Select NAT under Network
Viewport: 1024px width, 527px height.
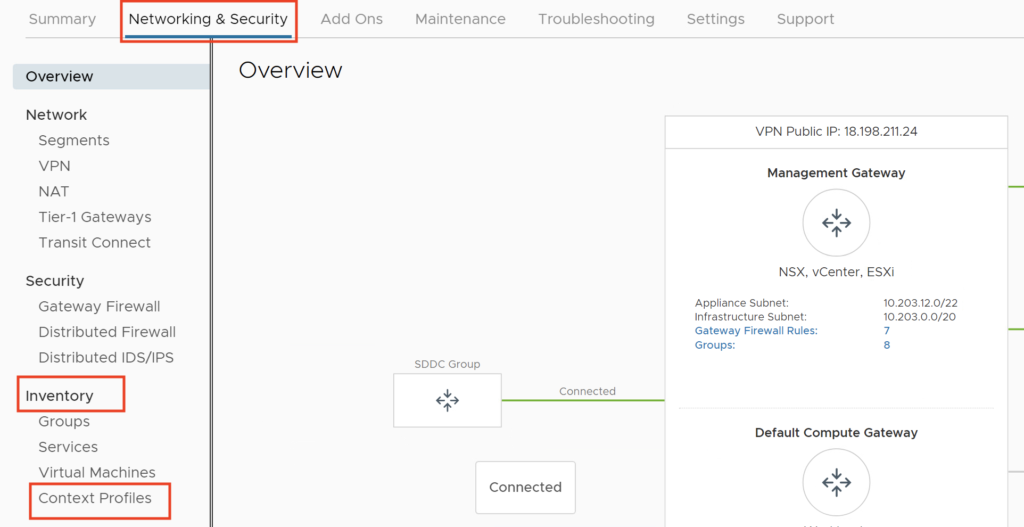pos(54,191)
